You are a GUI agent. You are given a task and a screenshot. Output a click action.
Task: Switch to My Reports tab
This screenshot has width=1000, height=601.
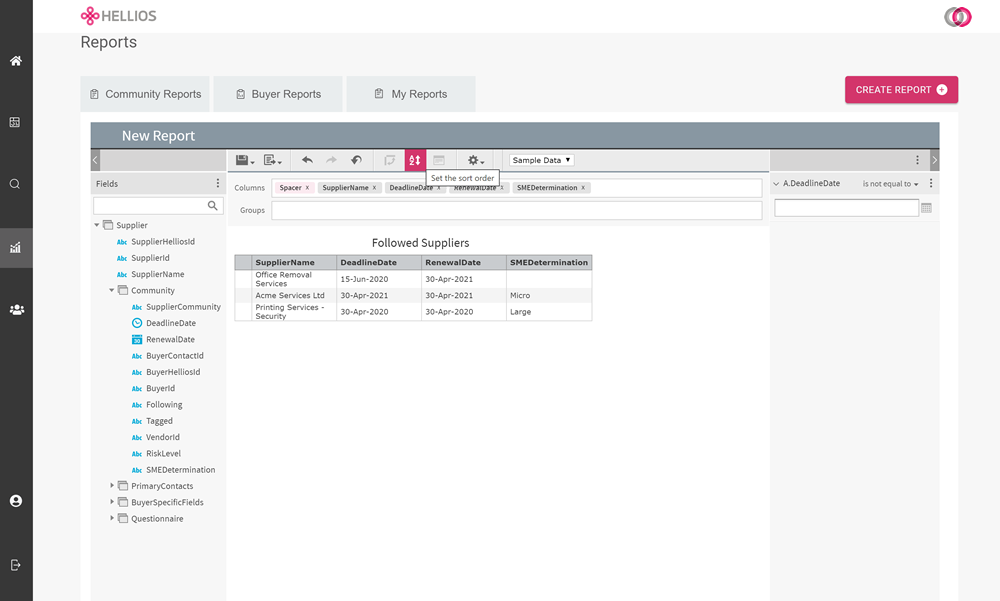coord(411,94)
